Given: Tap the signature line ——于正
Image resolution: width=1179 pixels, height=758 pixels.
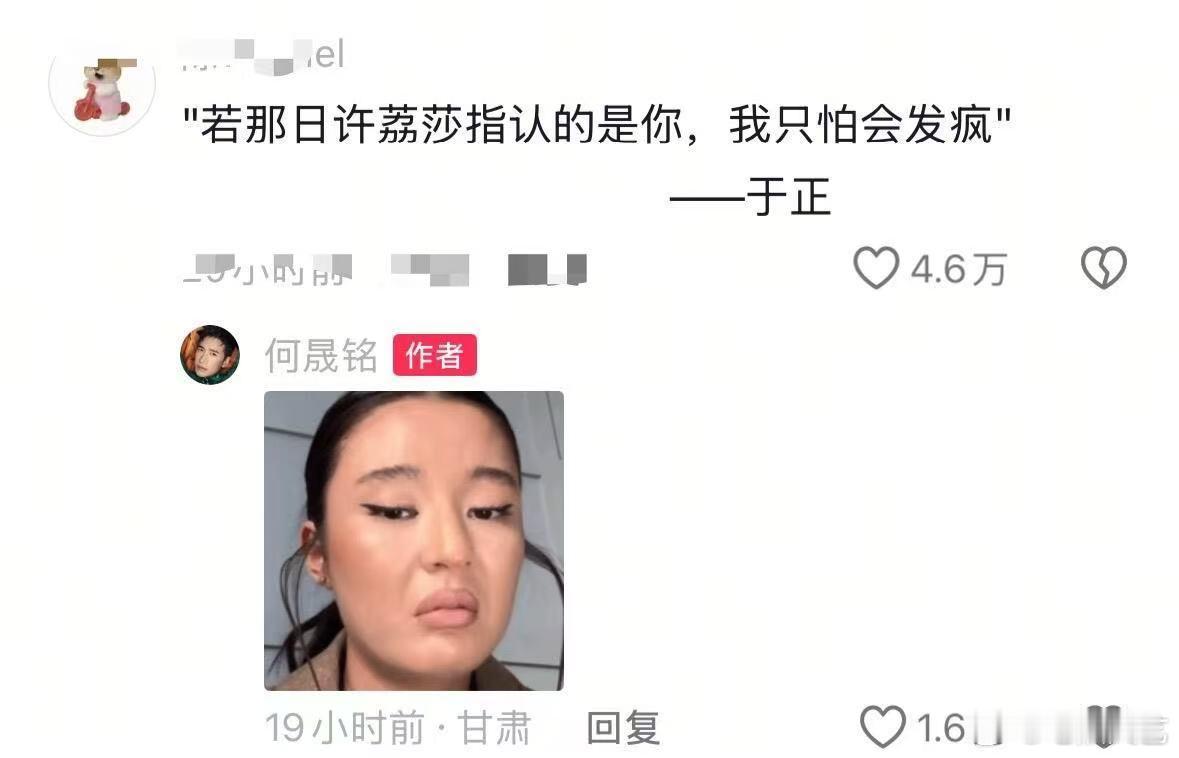Looking at the screenshot, I should point(750,197).
